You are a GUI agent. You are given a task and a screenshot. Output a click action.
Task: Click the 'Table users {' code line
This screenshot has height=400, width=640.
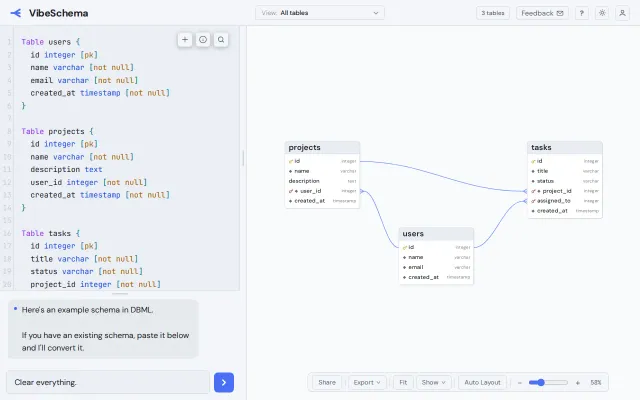point(51,42)
